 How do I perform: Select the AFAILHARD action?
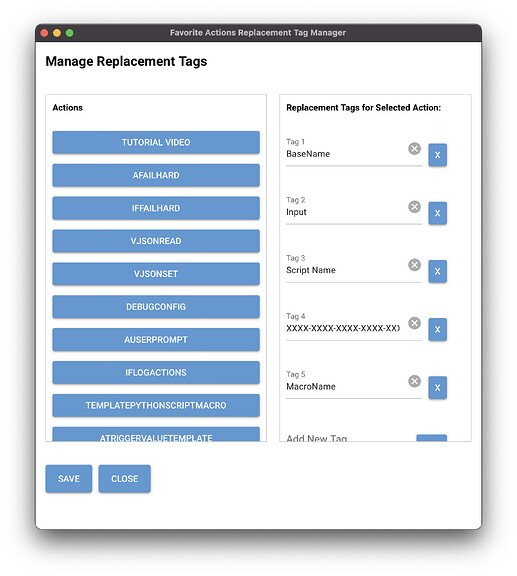coord(156,175)
